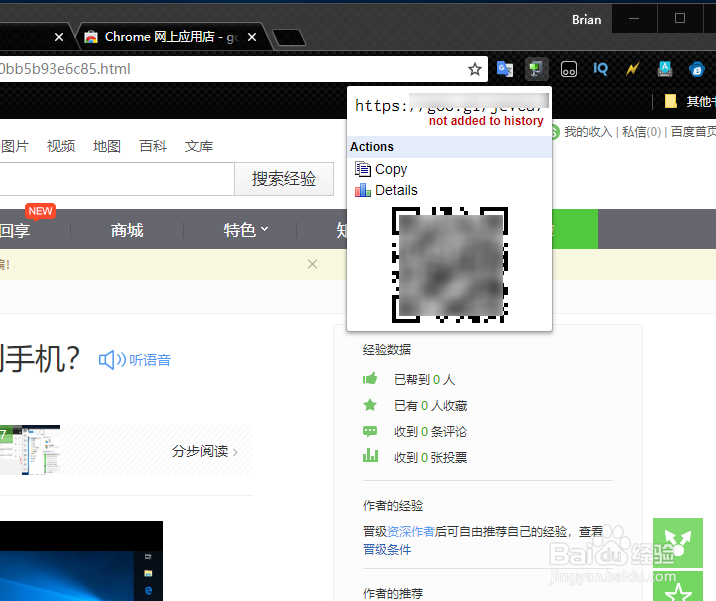Open a new tab

289,37
